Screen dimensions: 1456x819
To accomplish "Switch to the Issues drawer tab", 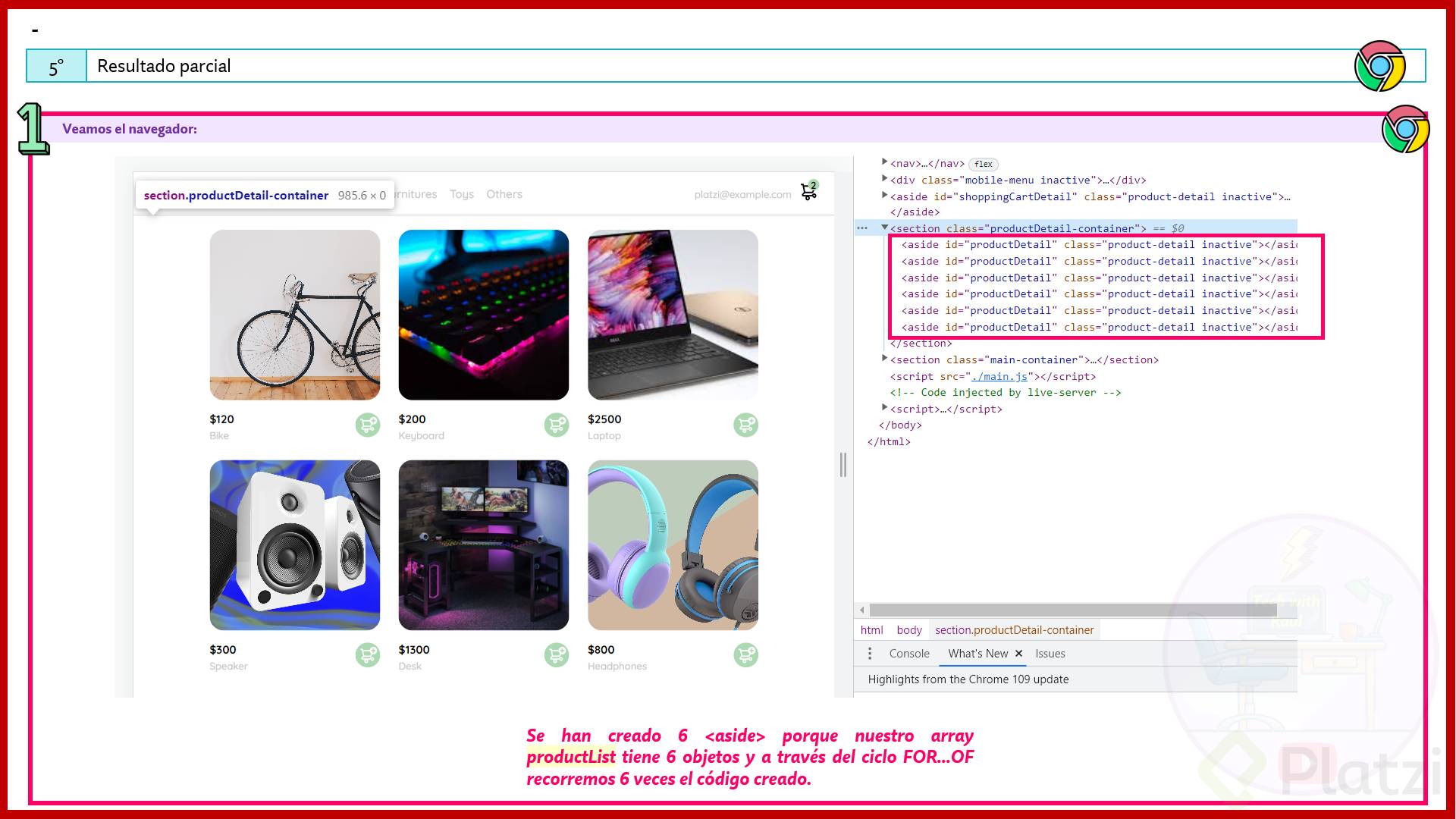I will tap(1050, 654).
